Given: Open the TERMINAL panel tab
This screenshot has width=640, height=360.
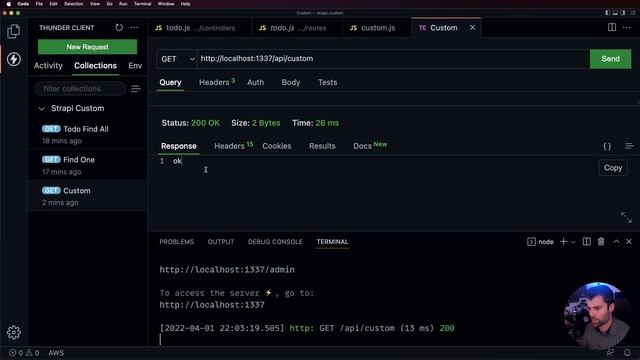Looking at the screenshot, I should [x=332, y=242].
